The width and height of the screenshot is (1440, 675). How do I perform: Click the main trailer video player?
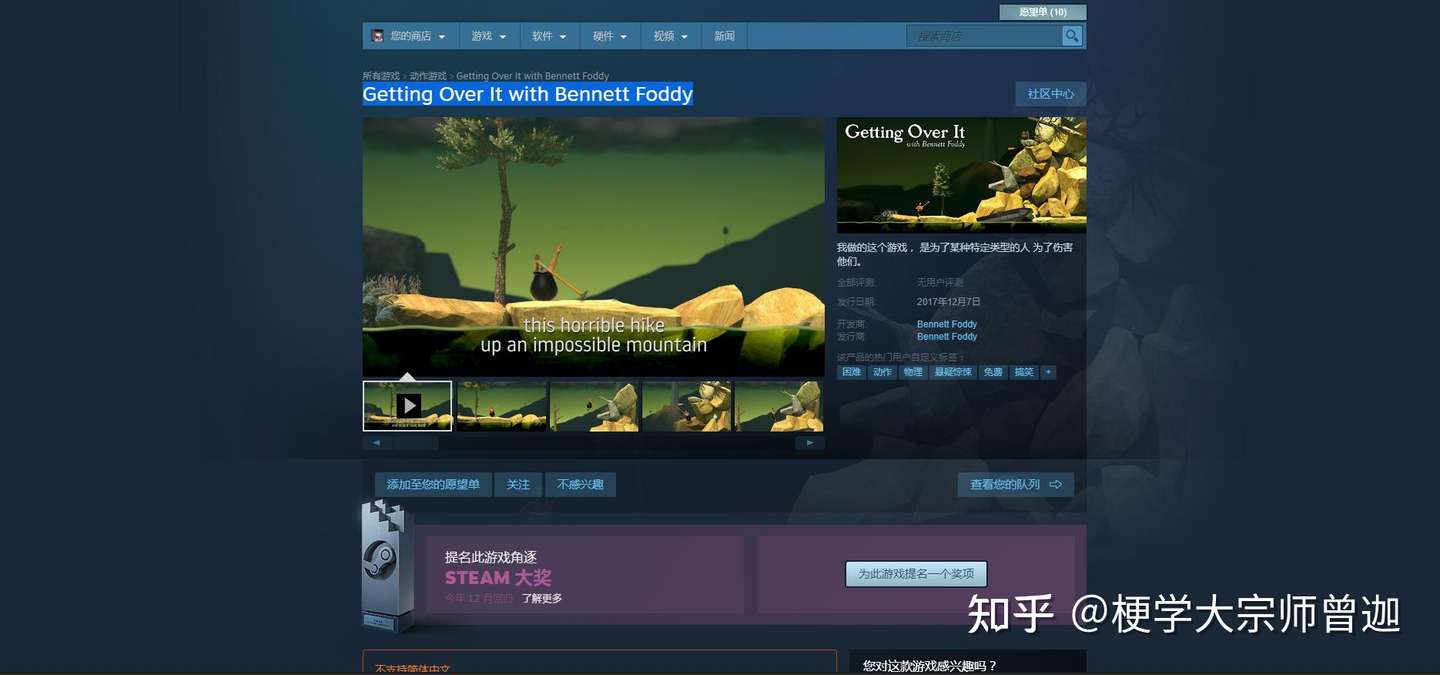[594, 246]
